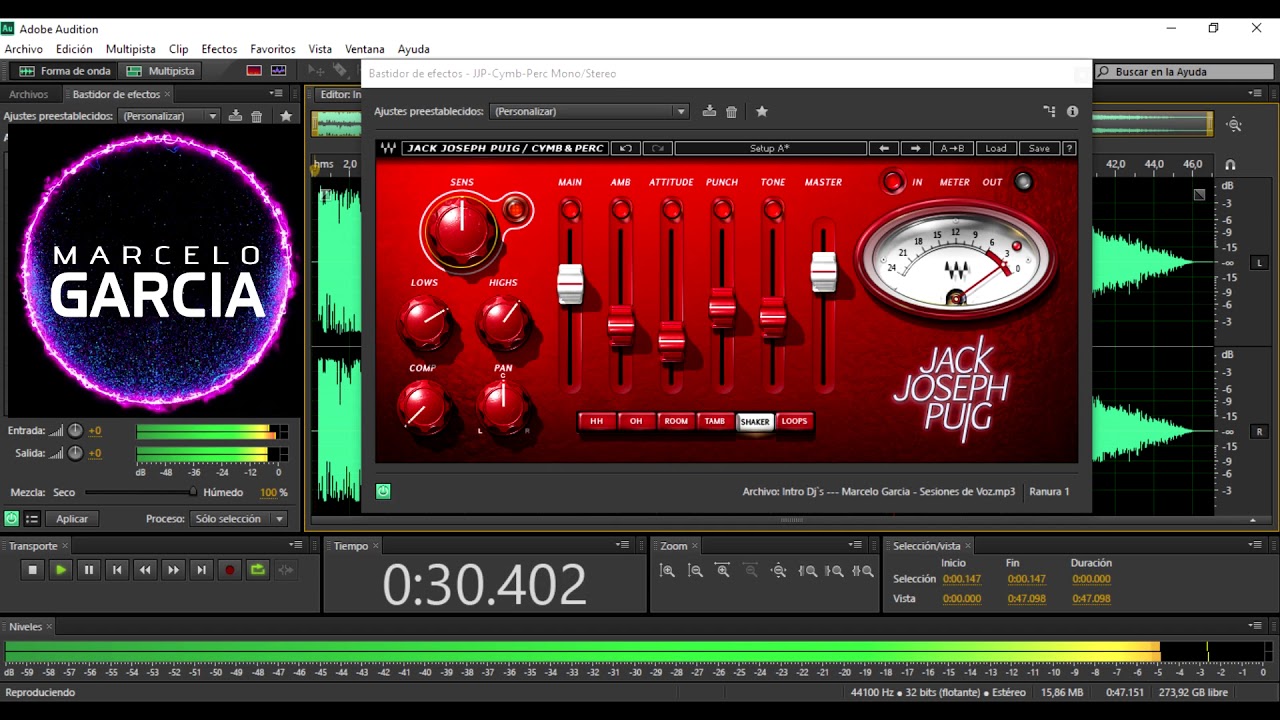
Task: Click the SENS knob
Action: (x=461, y=229)
